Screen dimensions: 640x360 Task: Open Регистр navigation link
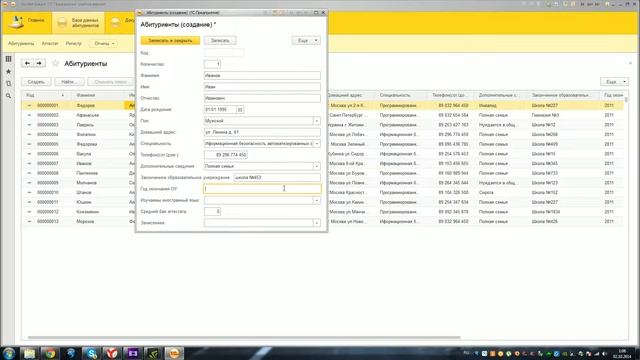(x=73, y=43)
